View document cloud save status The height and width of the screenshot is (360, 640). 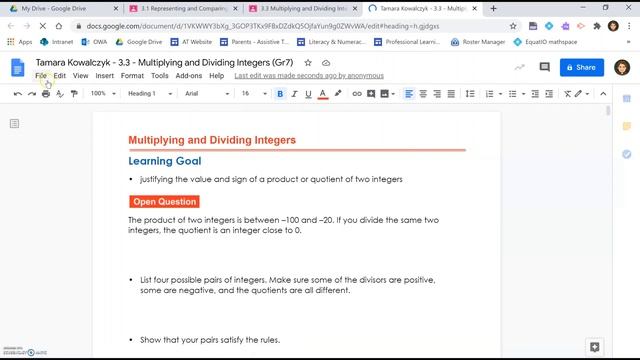[326, 63]
